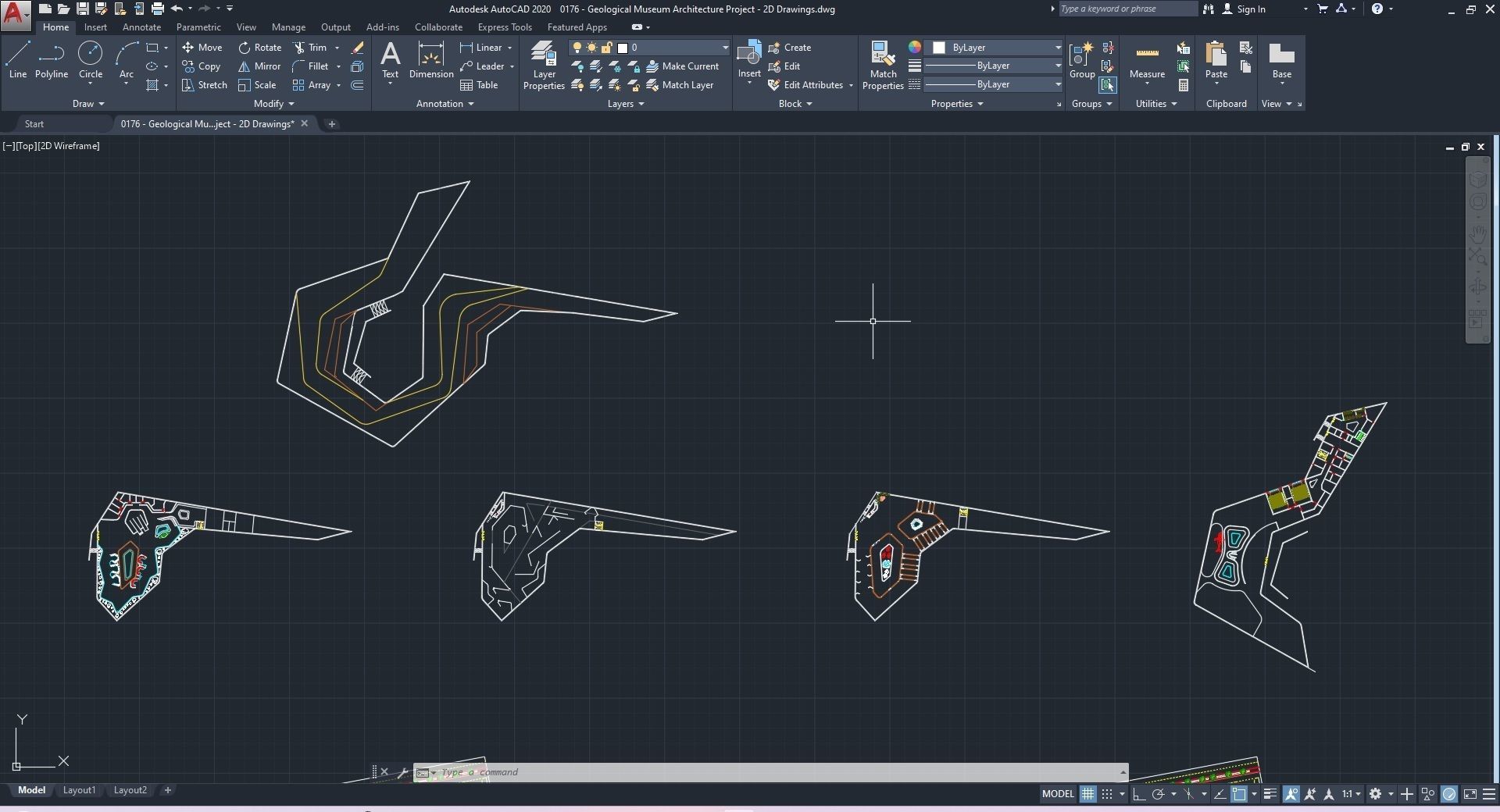Click the Explode tool icon
The image size is (1500, 812).
pos(357,66)
